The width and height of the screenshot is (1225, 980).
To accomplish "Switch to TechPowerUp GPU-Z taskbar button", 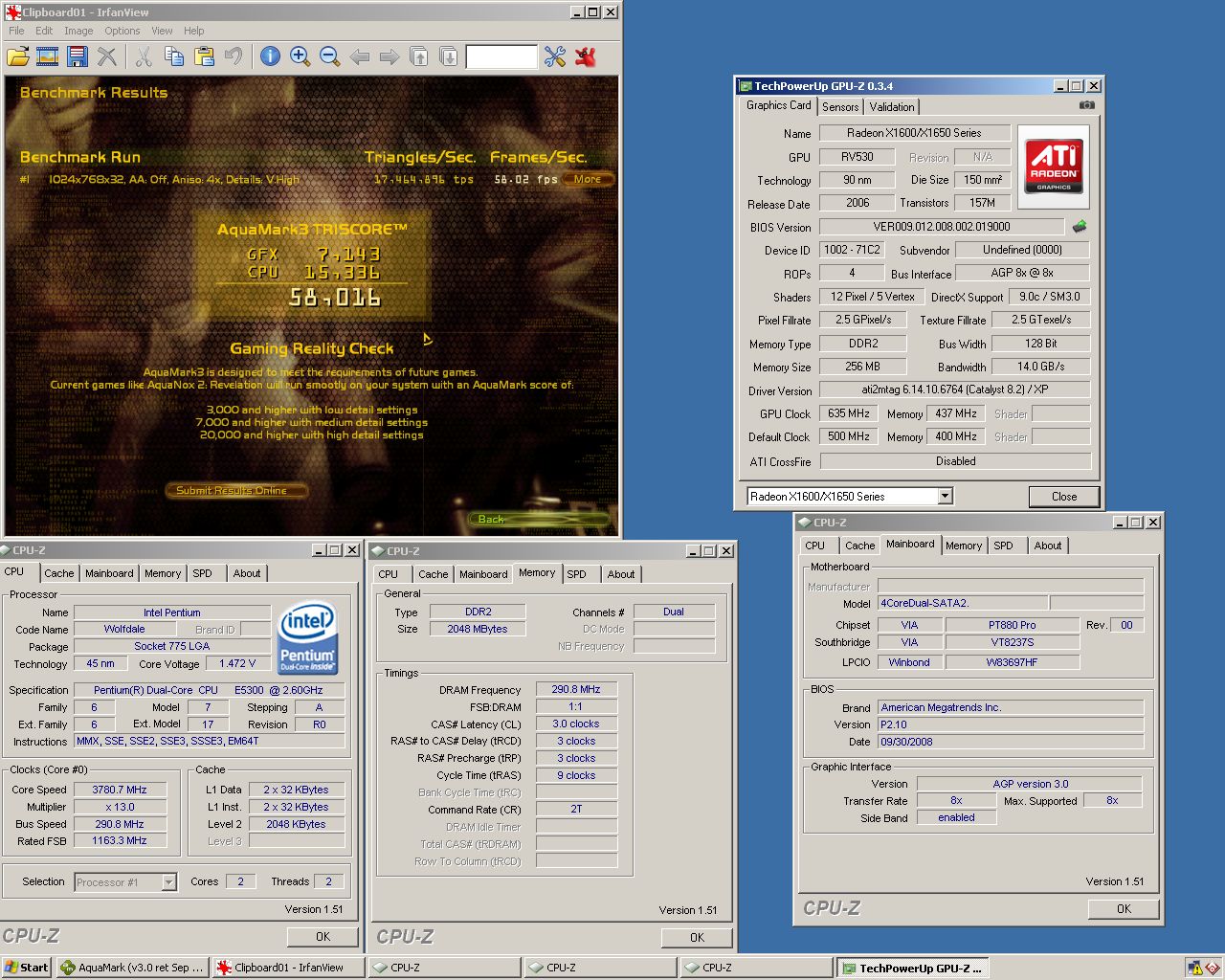I will click(x=912, y=968).
